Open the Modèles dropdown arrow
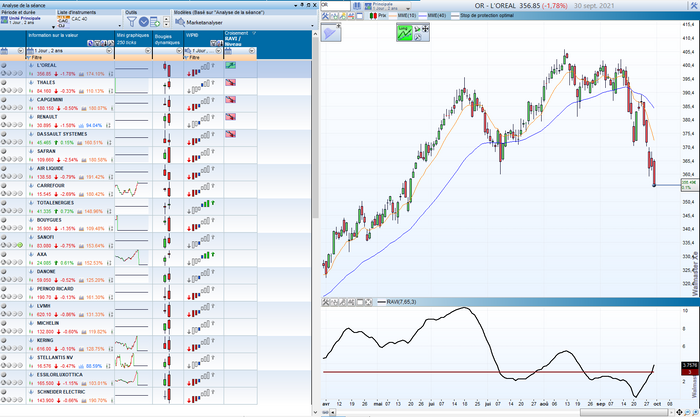 (311, 26)
